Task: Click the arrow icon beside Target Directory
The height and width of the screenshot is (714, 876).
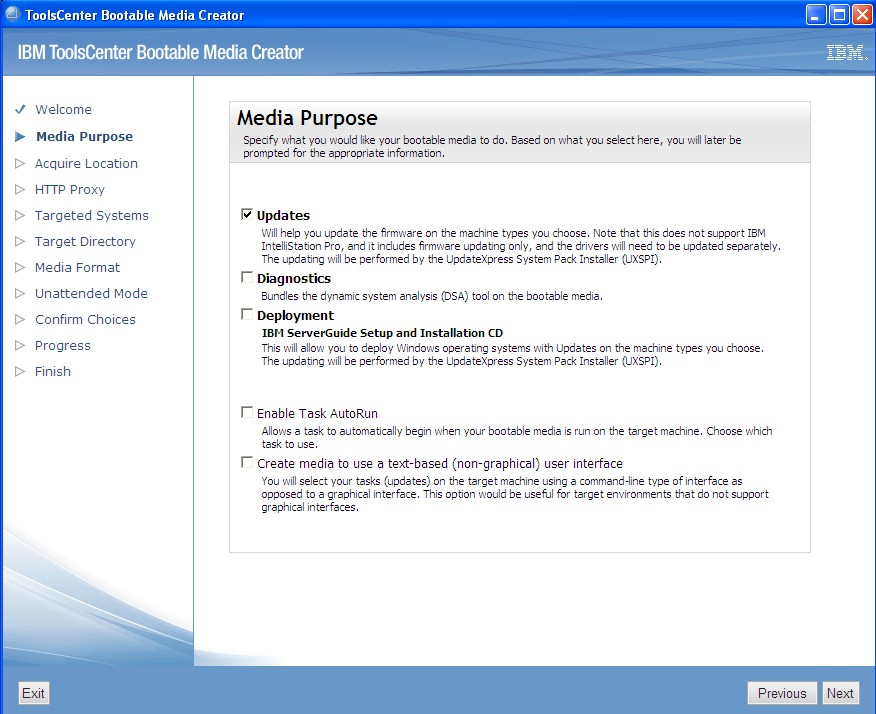Action: [20, 241]
